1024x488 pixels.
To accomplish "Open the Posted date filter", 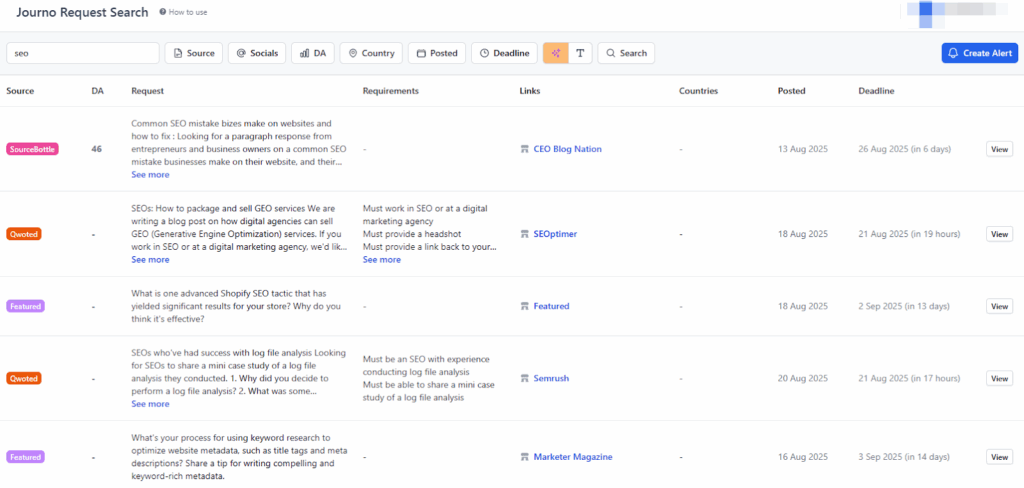I will 436,53.
